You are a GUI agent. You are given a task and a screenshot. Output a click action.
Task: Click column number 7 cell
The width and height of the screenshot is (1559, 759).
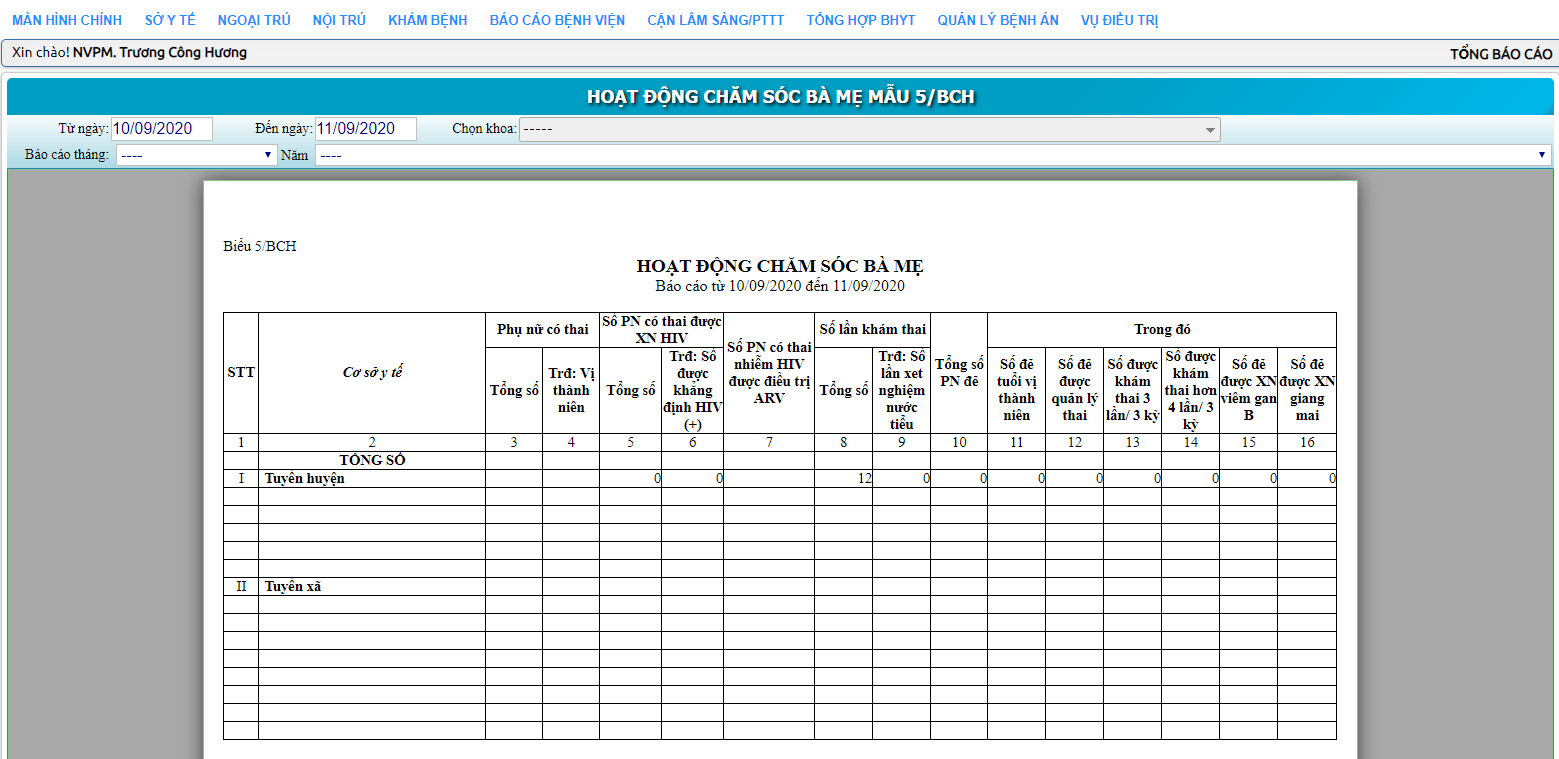(x=769, y=443)
